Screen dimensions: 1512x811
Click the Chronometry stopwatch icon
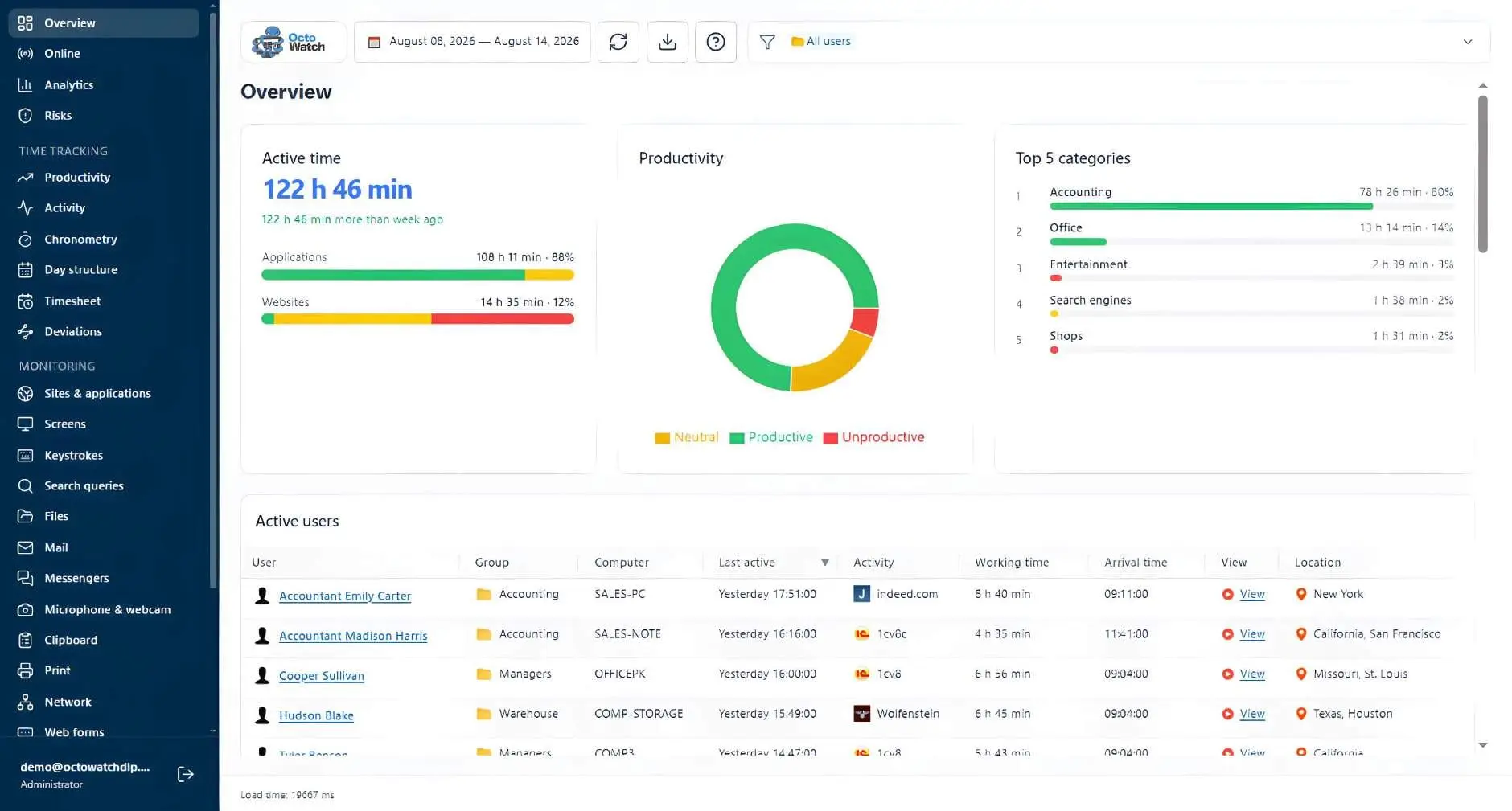point(26,240)
